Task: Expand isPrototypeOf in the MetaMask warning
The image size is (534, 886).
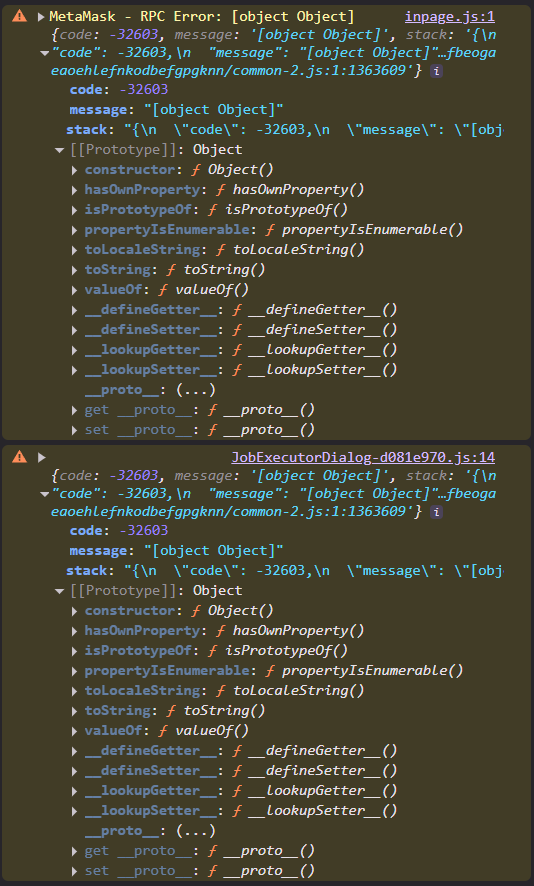Action: 75,210
